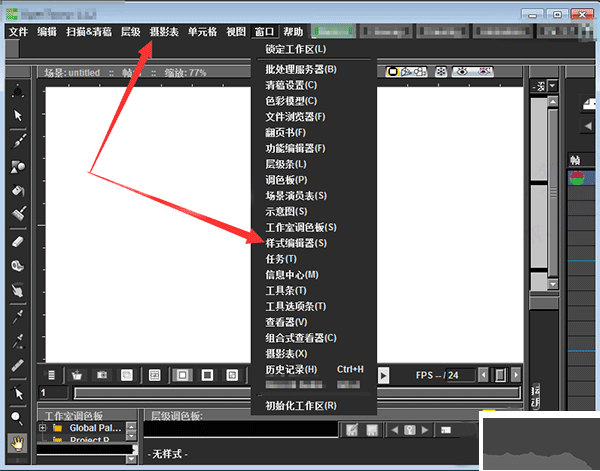
Task: Toggle the checkered background button
Action: (232, 375)
